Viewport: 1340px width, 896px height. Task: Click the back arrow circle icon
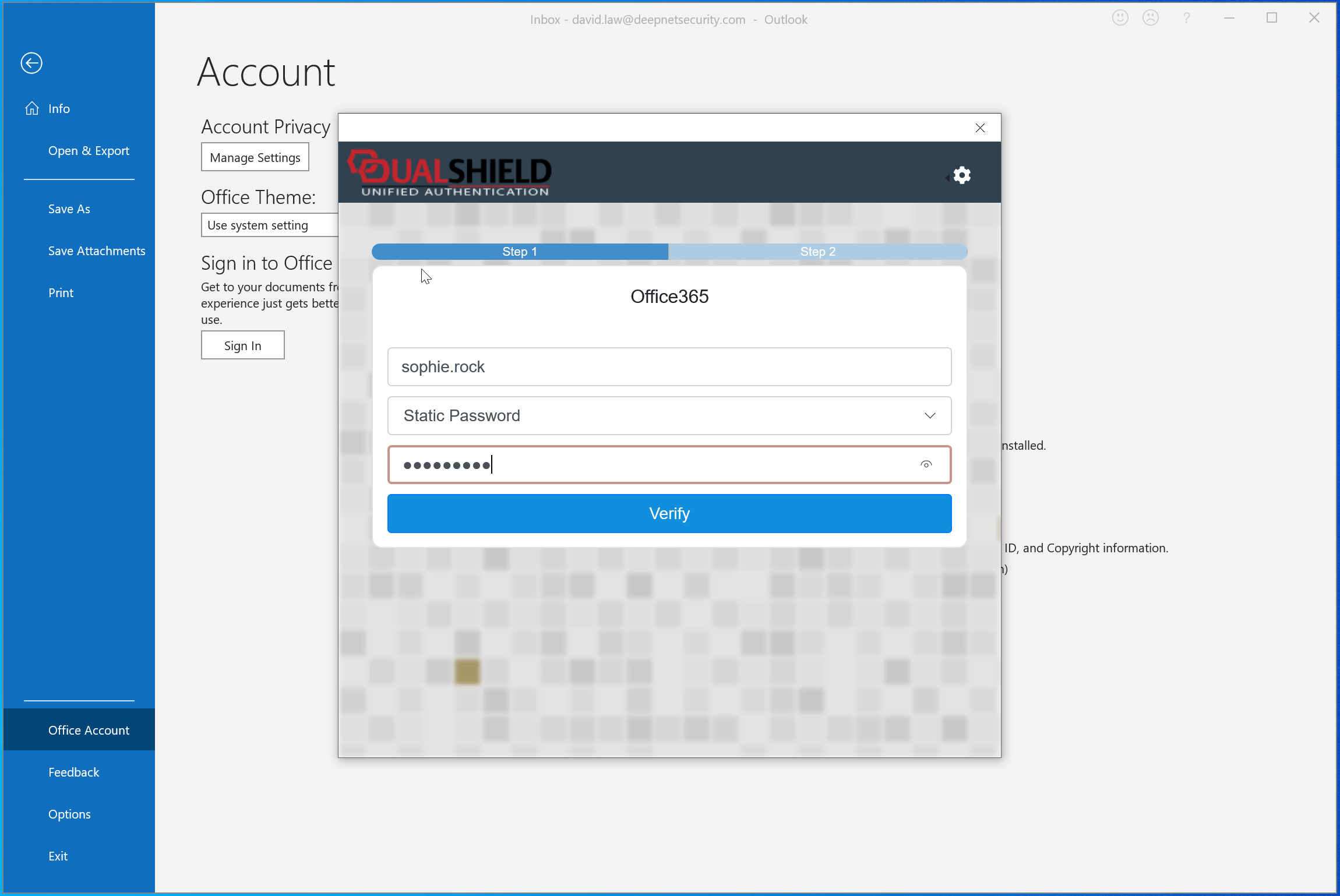coord(31,63)
